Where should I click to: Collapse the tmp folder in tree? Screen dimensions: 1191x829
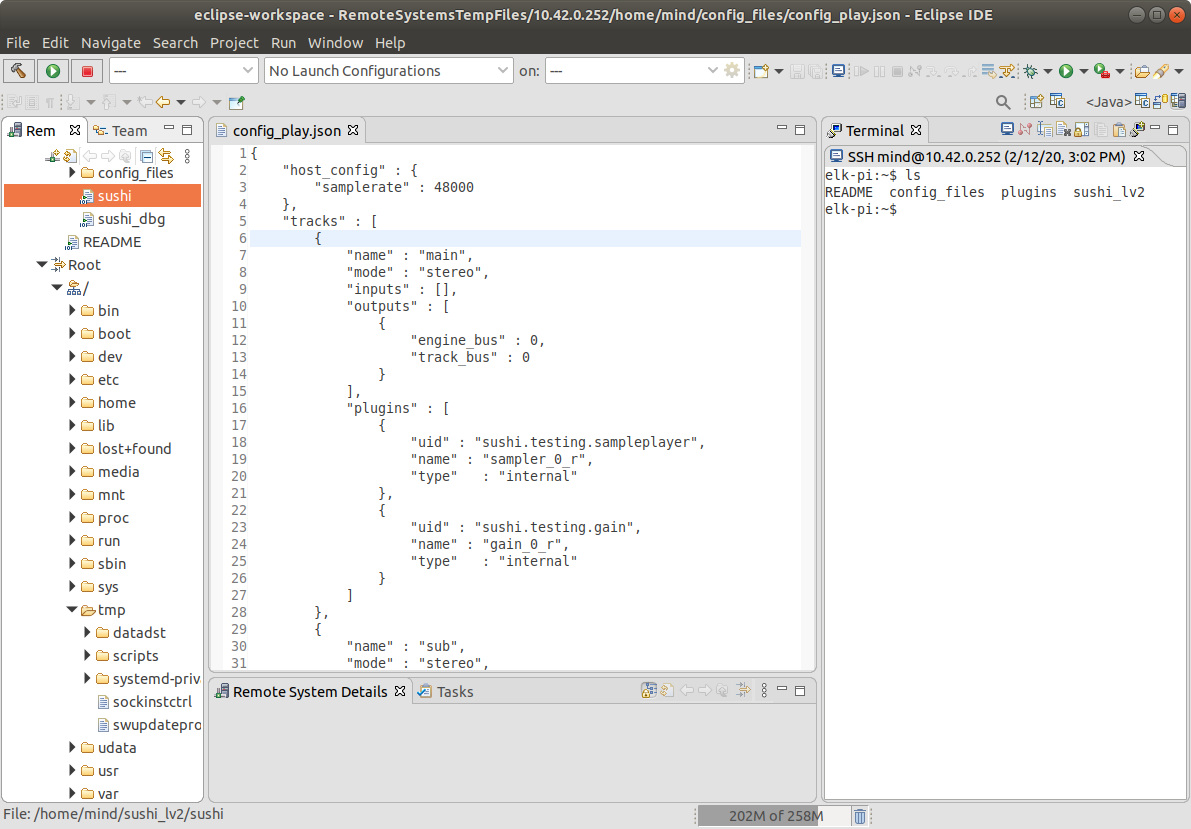point(73,610)
